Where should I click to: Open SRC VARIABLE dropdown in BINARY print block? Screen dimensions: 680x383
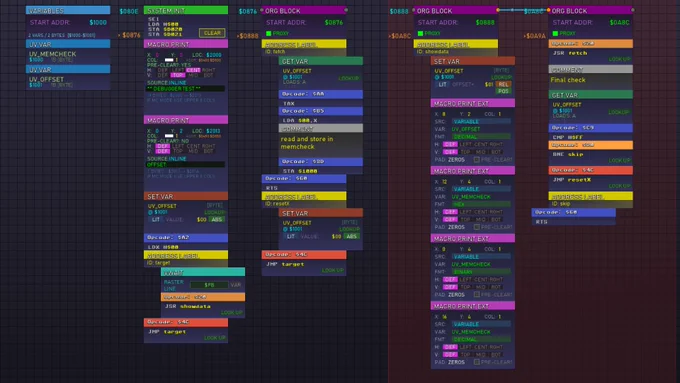pyautogui.click(x=481, y=257)
